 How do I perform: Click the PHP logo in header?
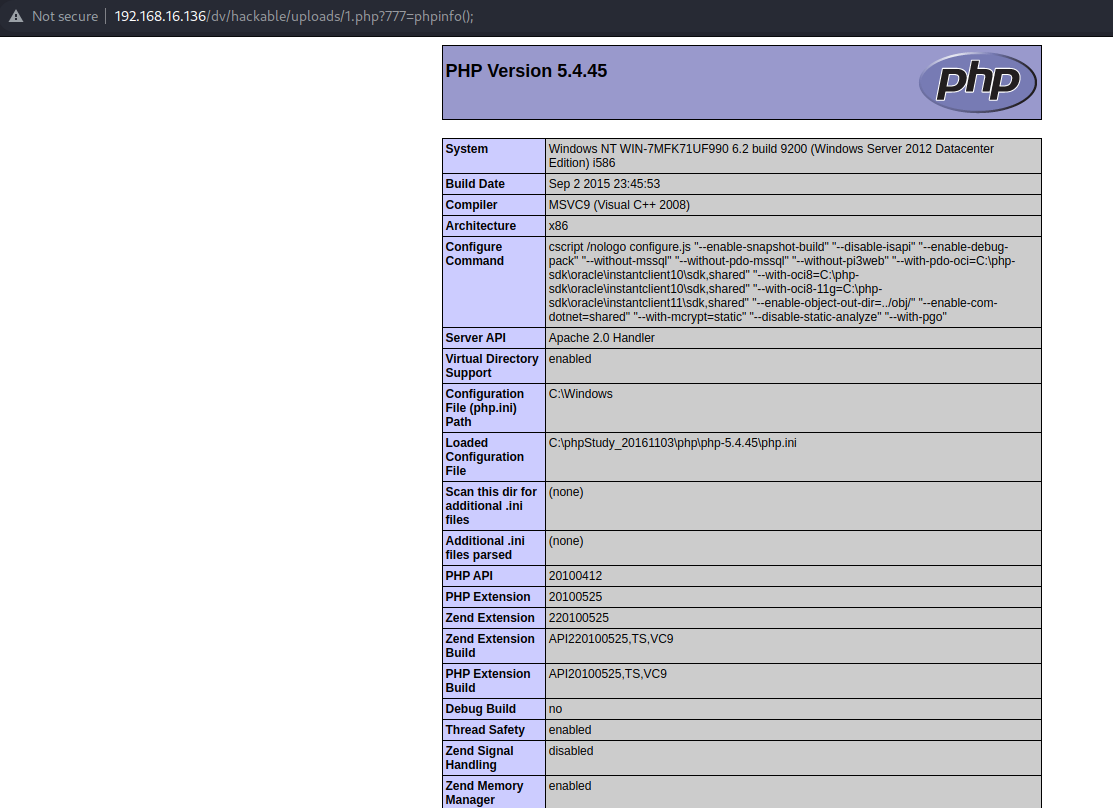pos(977,82)
